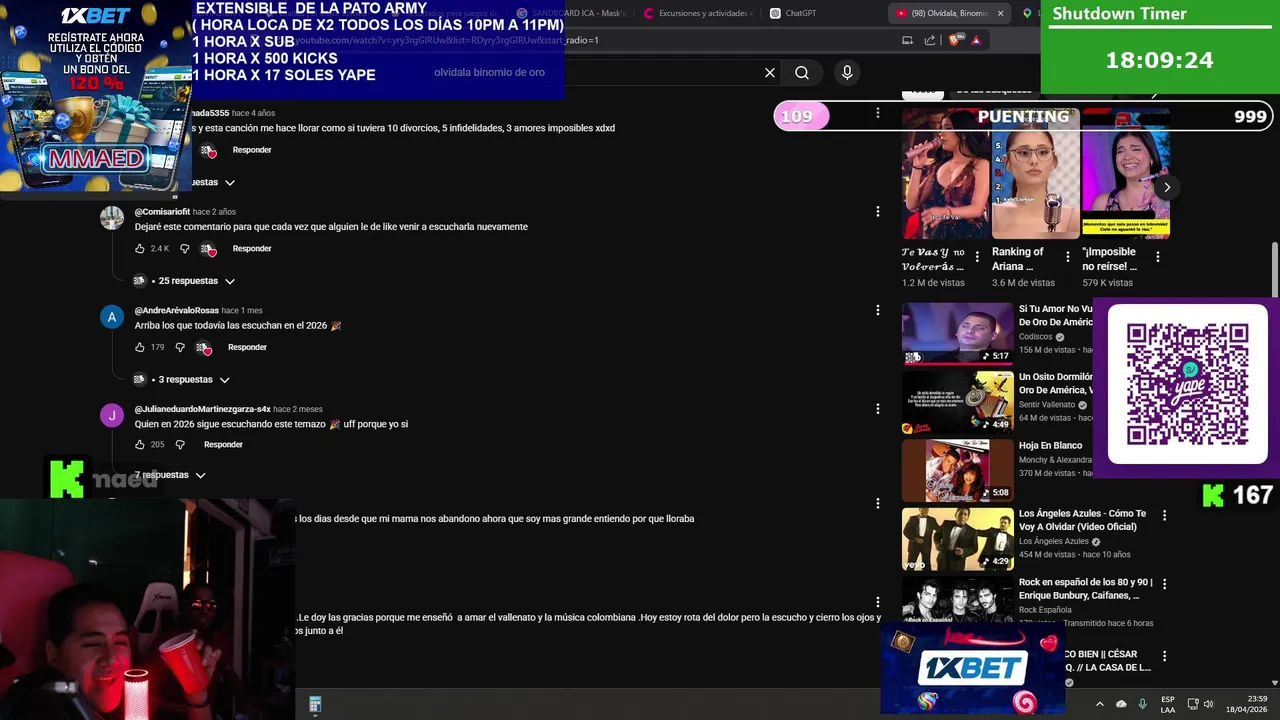Click the share icon in address bar
The height and width of the screenshot is (720, 1280).
(x=930, y=40)
